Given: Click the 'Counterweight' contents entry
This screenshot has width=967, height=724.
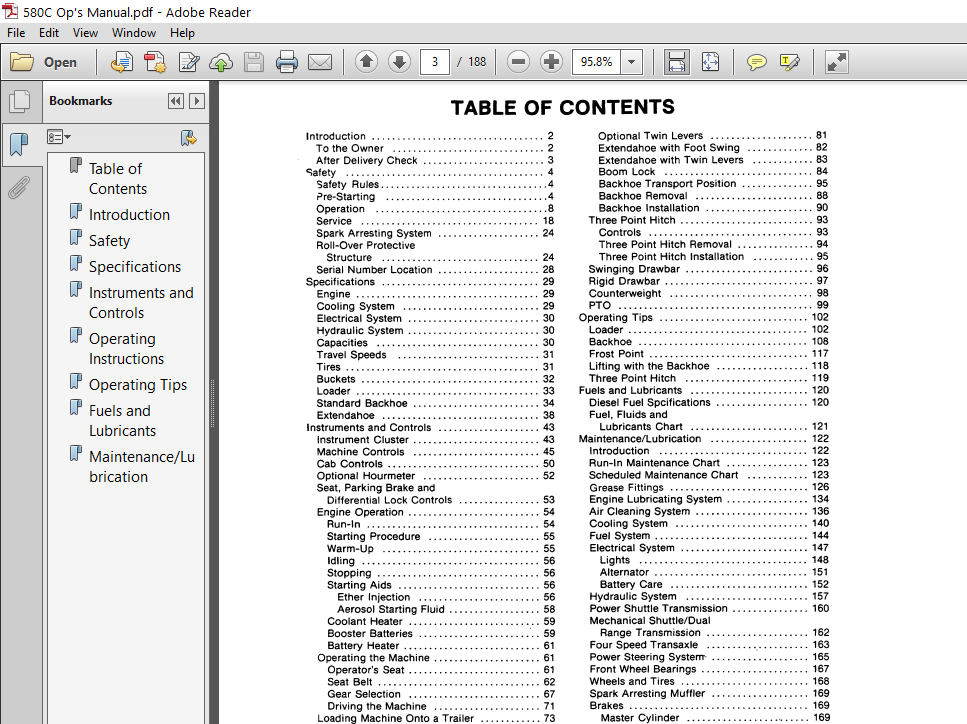Looking at the screenshot, I should [x=708, y=293].
